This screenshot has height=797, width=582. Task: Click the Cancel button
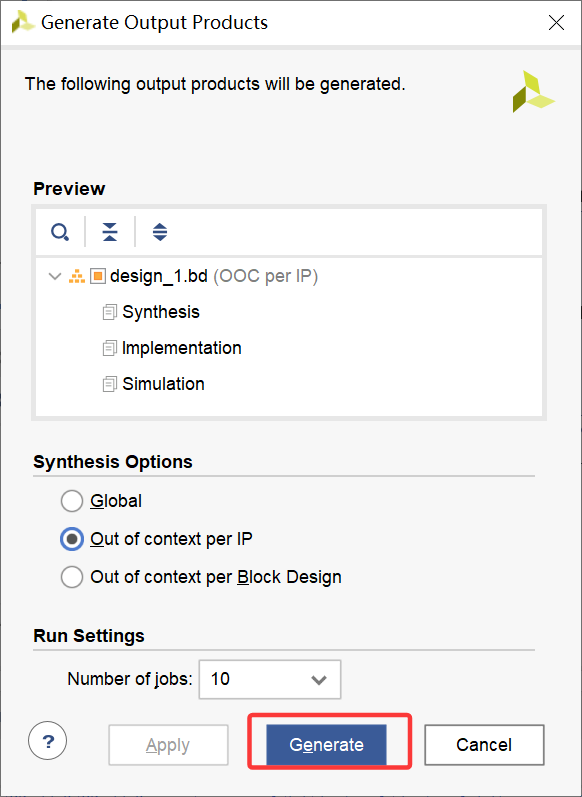(x=484, y=745)
